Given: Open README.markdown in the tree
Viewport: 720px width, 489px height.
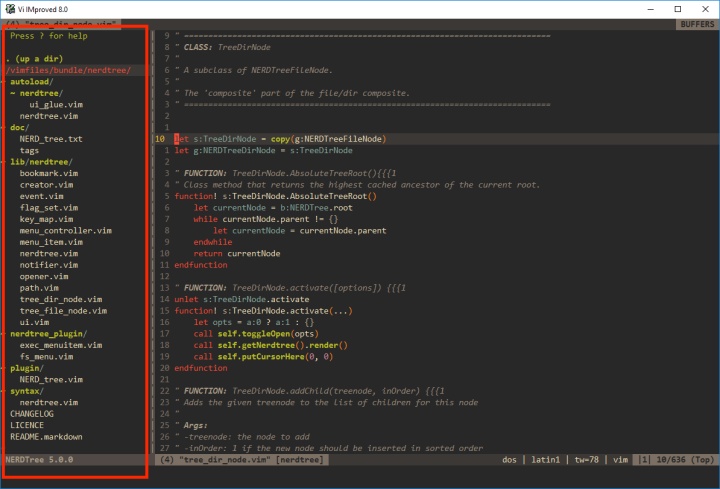Looking at the screenshot, I should click(46, 437).
